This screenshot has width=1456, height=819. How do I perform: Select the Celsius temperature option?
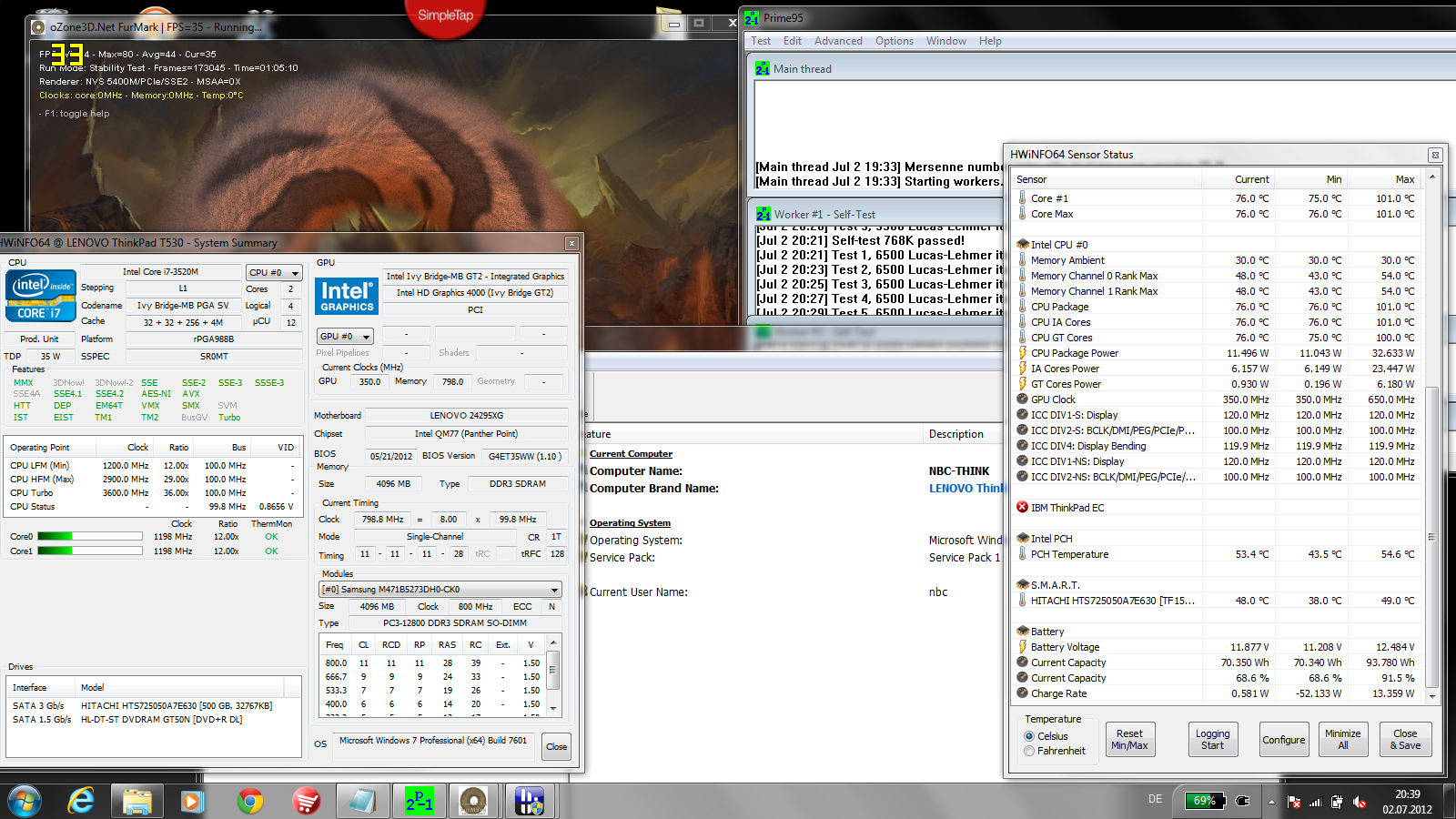click(x=1029, y=736)
